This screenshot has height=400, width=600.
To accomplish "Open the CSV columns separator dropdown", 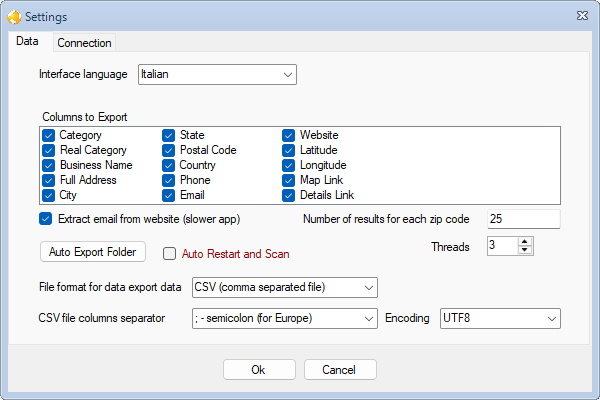I will pyautogui.click(x=285, y=318).
